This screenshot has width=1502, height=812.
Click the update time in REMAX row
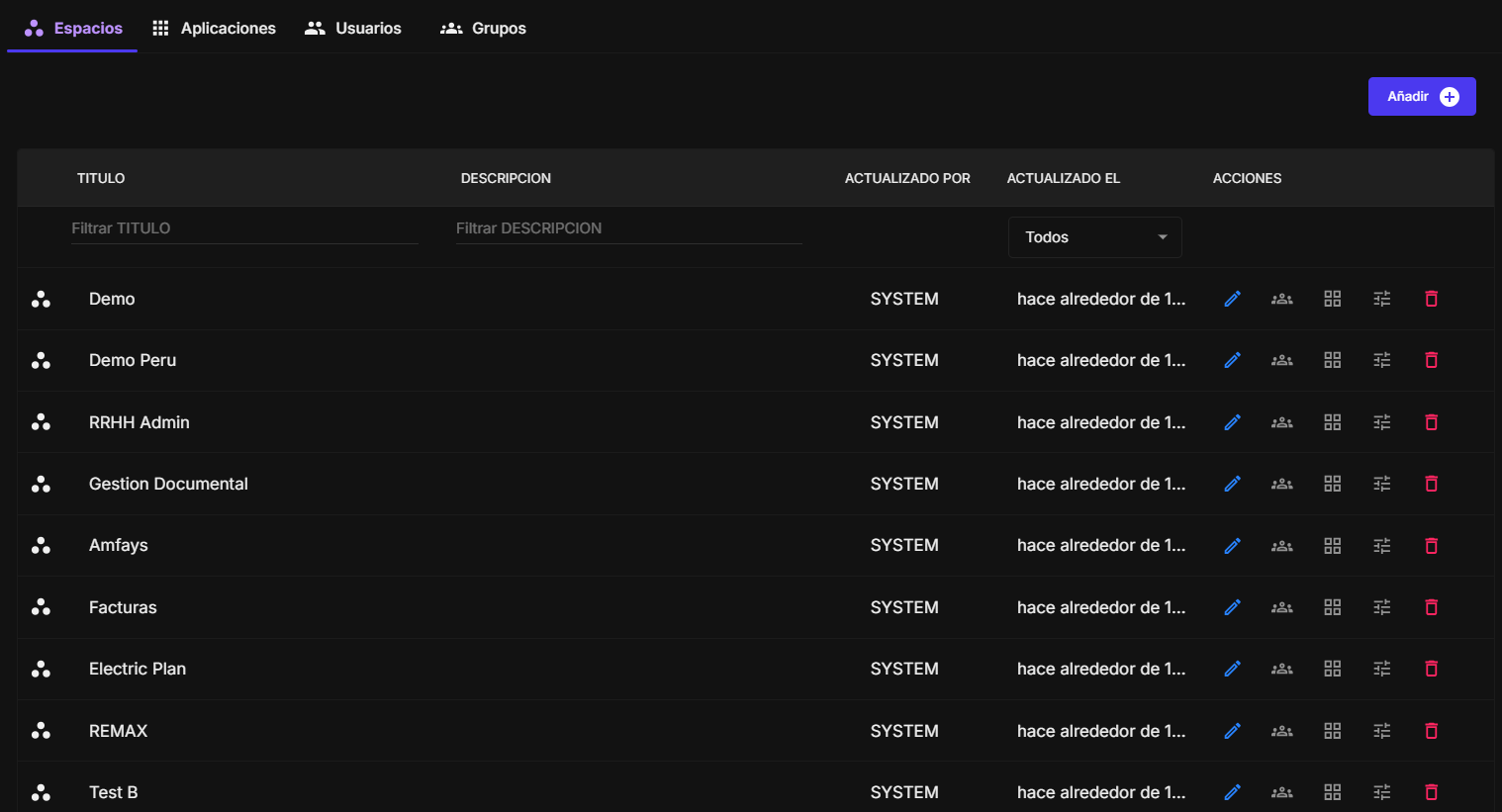[x=1101, y=731]
